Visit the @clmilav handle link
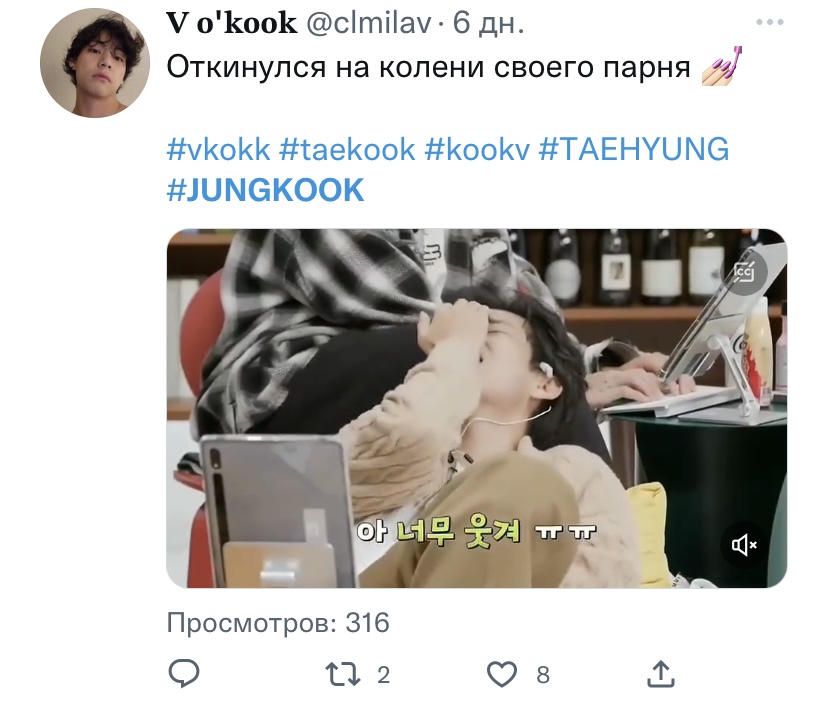The width and height of the screenshot is (828, 709). [x=369, y=24]
